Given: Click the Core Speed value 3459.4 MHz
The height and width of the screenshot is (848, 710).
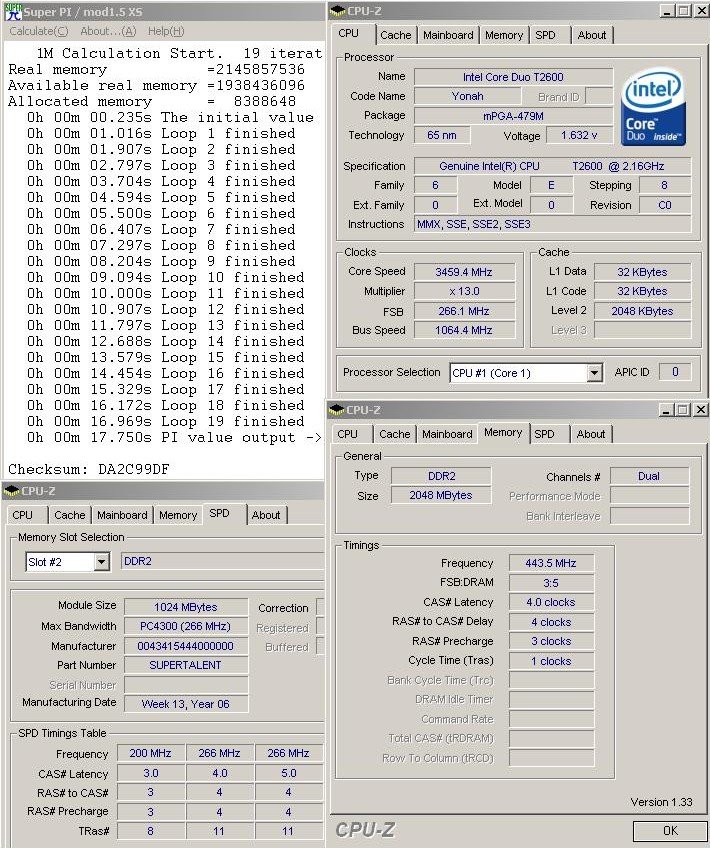Looking at the screenshot, I should [464, 272].
